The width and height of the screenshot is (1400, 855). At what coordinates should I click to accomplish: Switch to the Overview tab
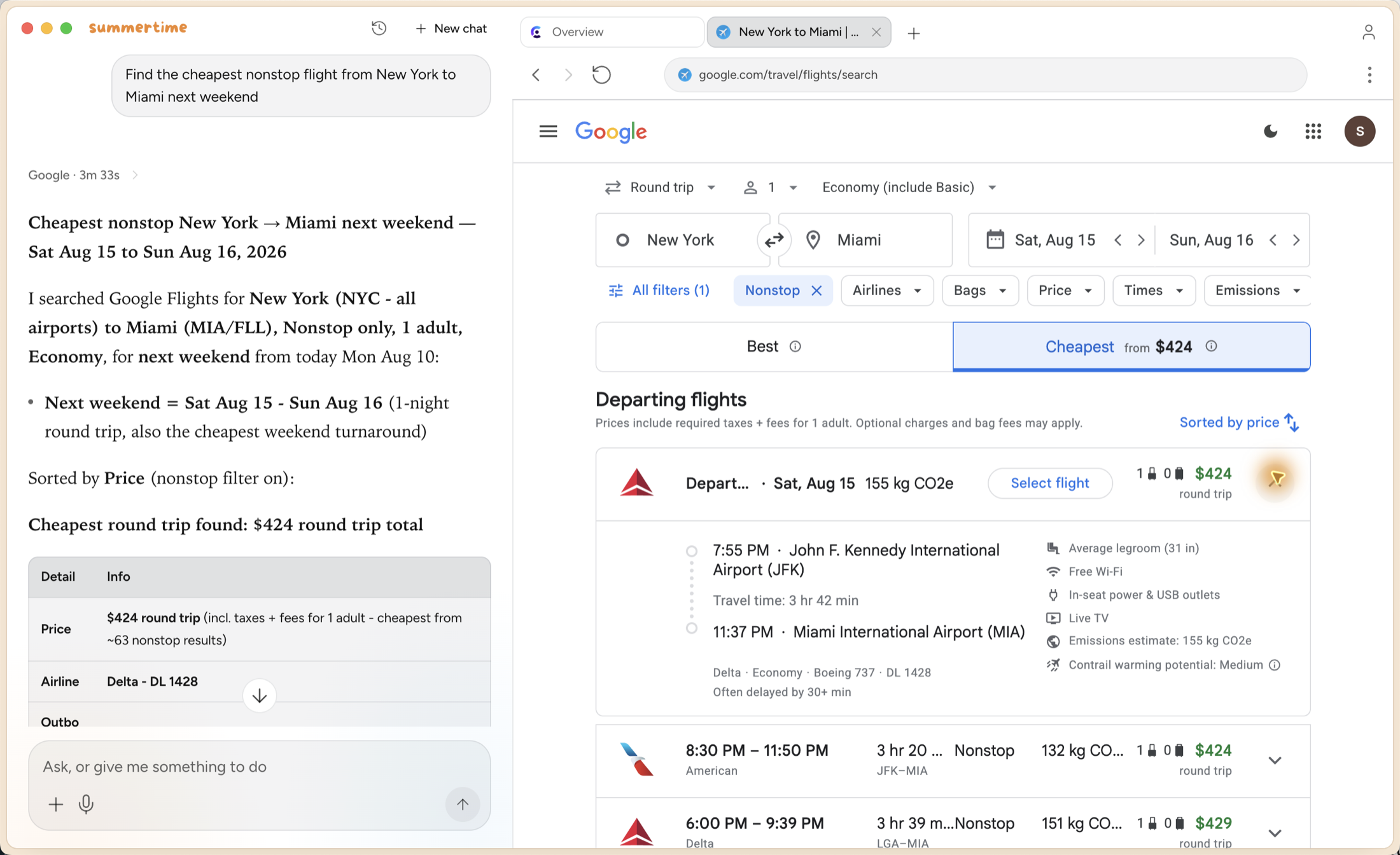[x=612, y=32]
